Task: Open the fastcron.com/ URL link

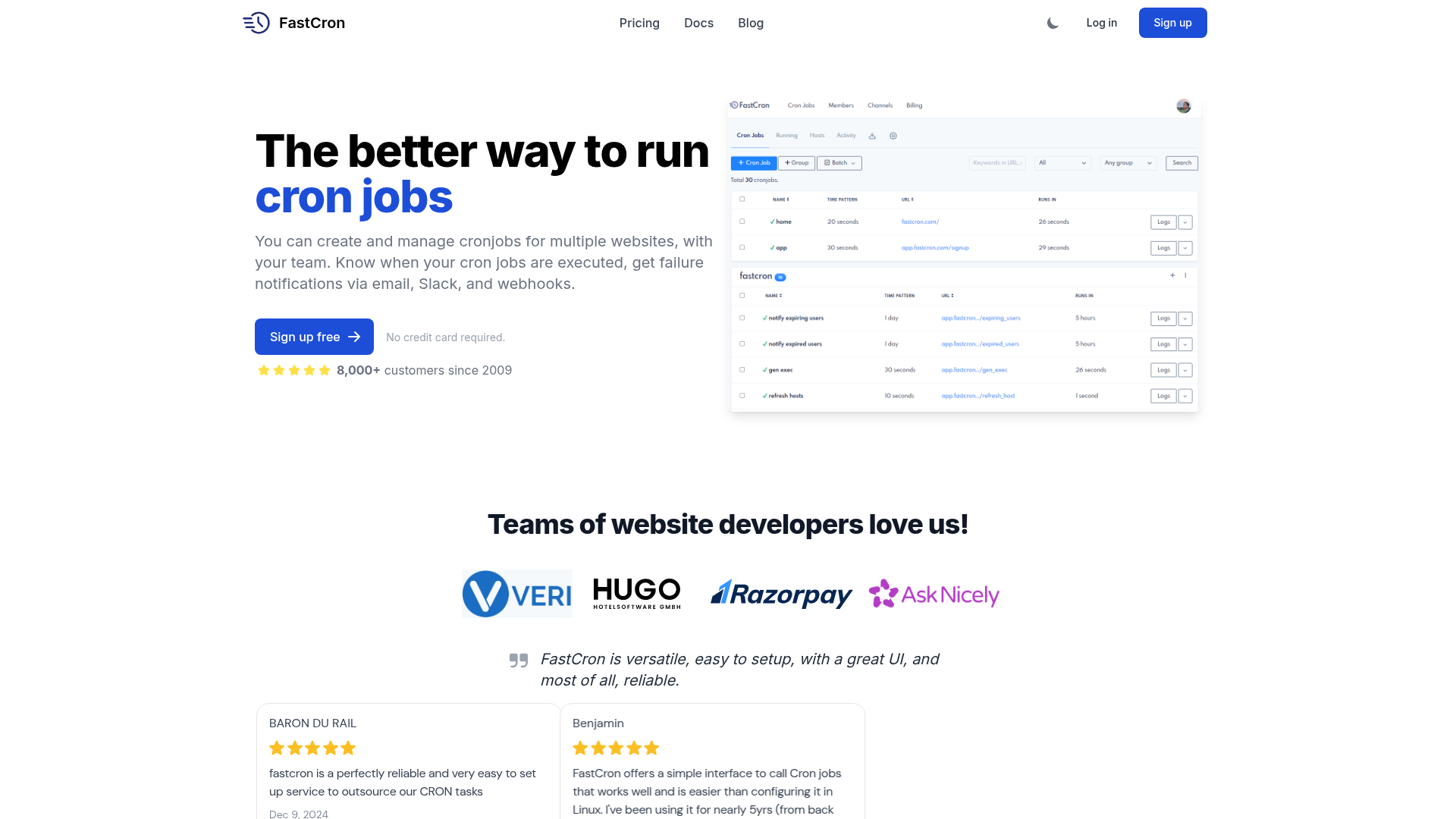Action: (x=920, y=222)
